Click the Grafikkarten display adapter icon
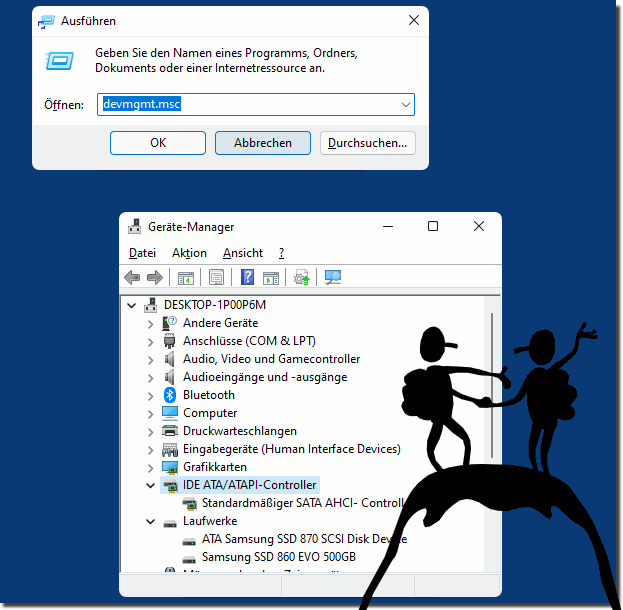Image resolution: width=623 pixels, height=610 pixels. (170, 467)
